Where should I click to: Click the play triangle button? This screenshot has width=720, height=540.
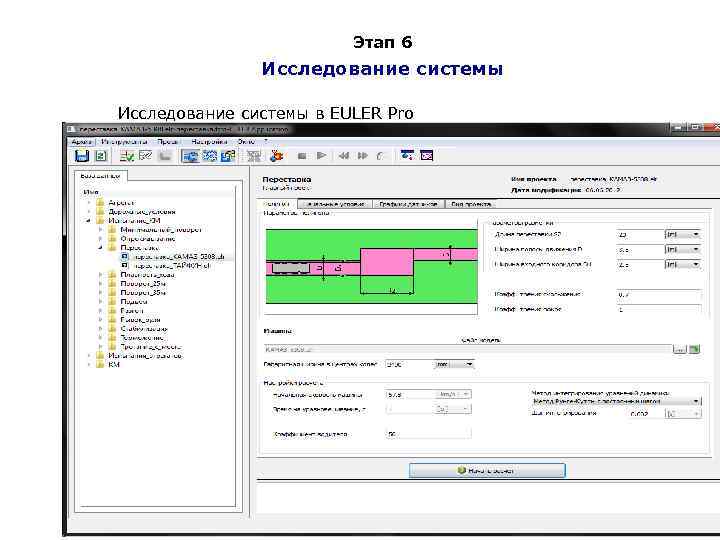321,156
